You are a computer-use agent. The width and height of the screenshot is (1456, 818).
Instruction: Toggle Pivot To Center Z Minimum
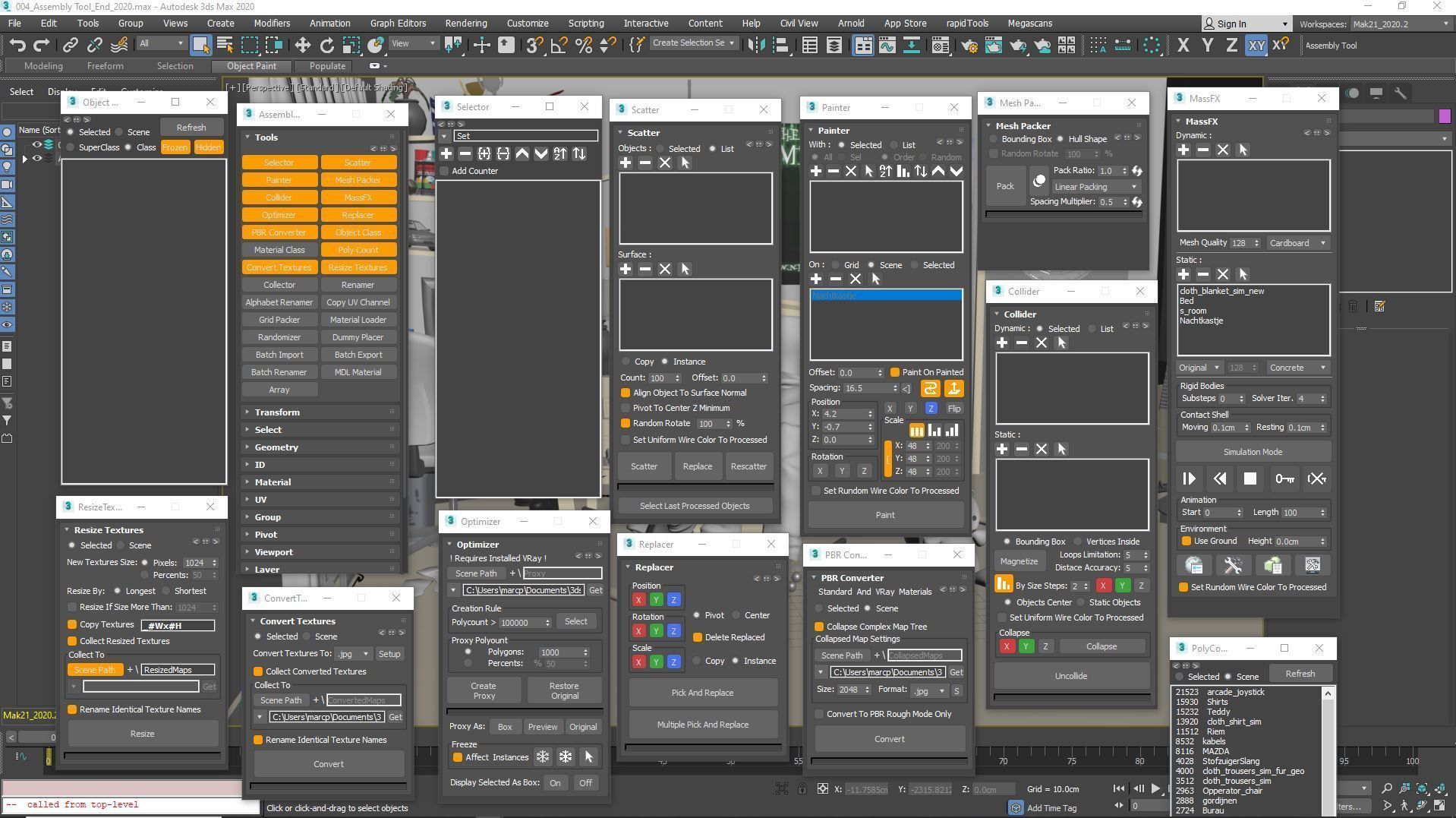[x=626, y=408]
